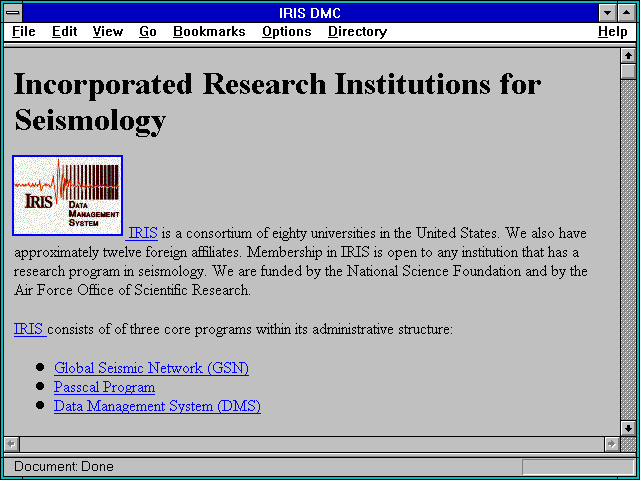Click the vertical scrollbar track below thumb
The width and height of the screenshot is (640, 480).
pos(628,250)
